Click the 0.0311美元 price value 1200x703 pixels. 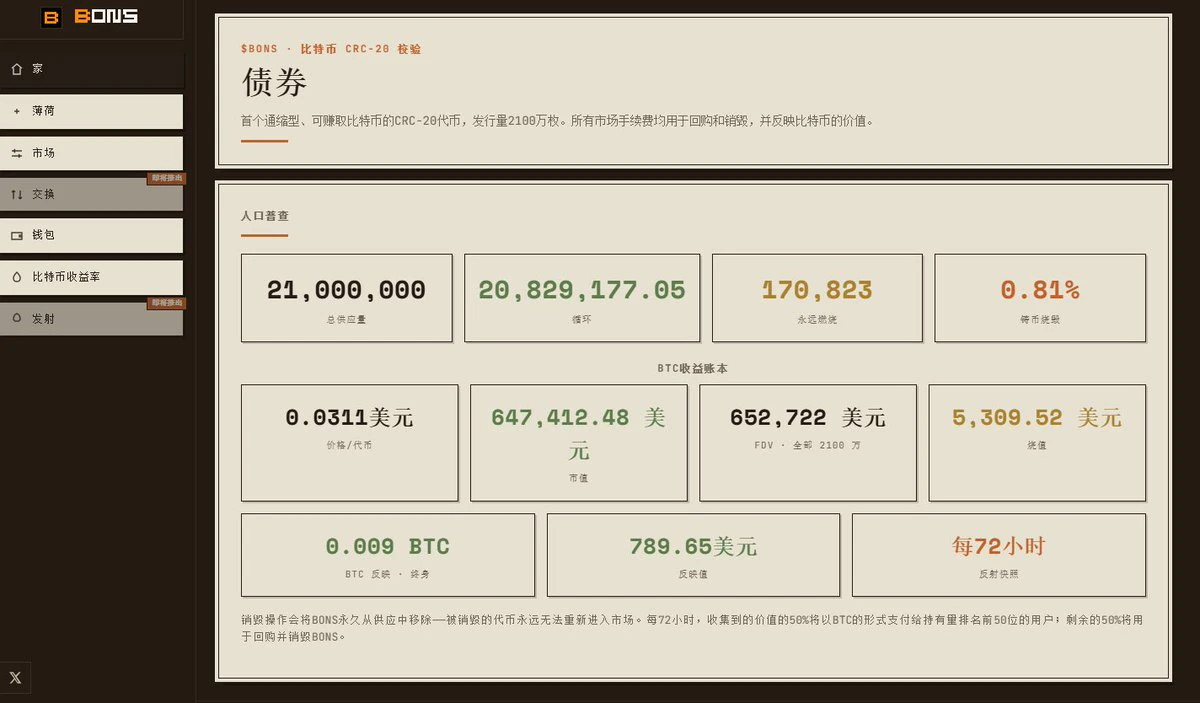click(349, 417)
